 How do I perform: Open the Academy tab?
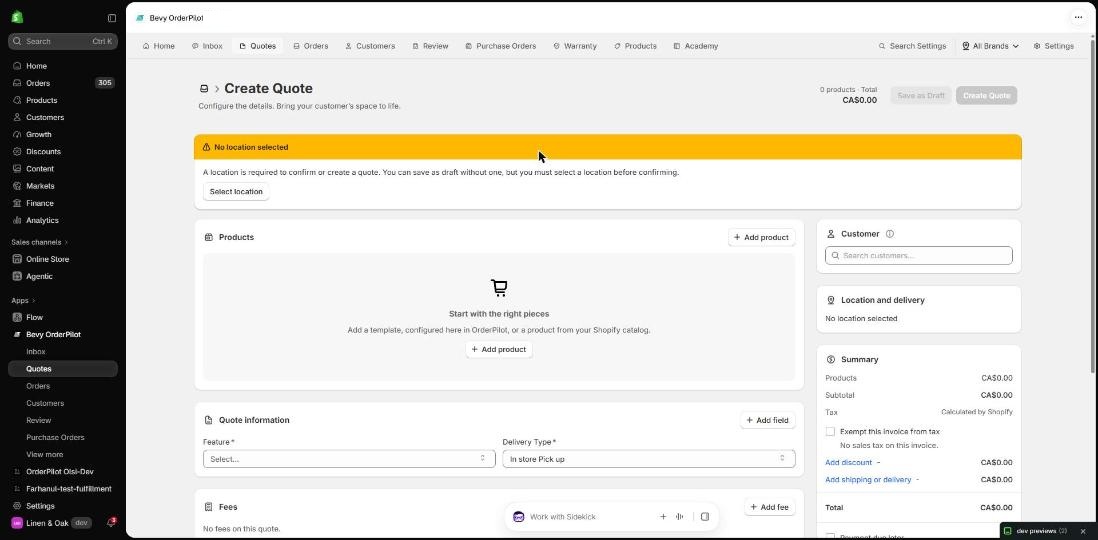(695, 46)
